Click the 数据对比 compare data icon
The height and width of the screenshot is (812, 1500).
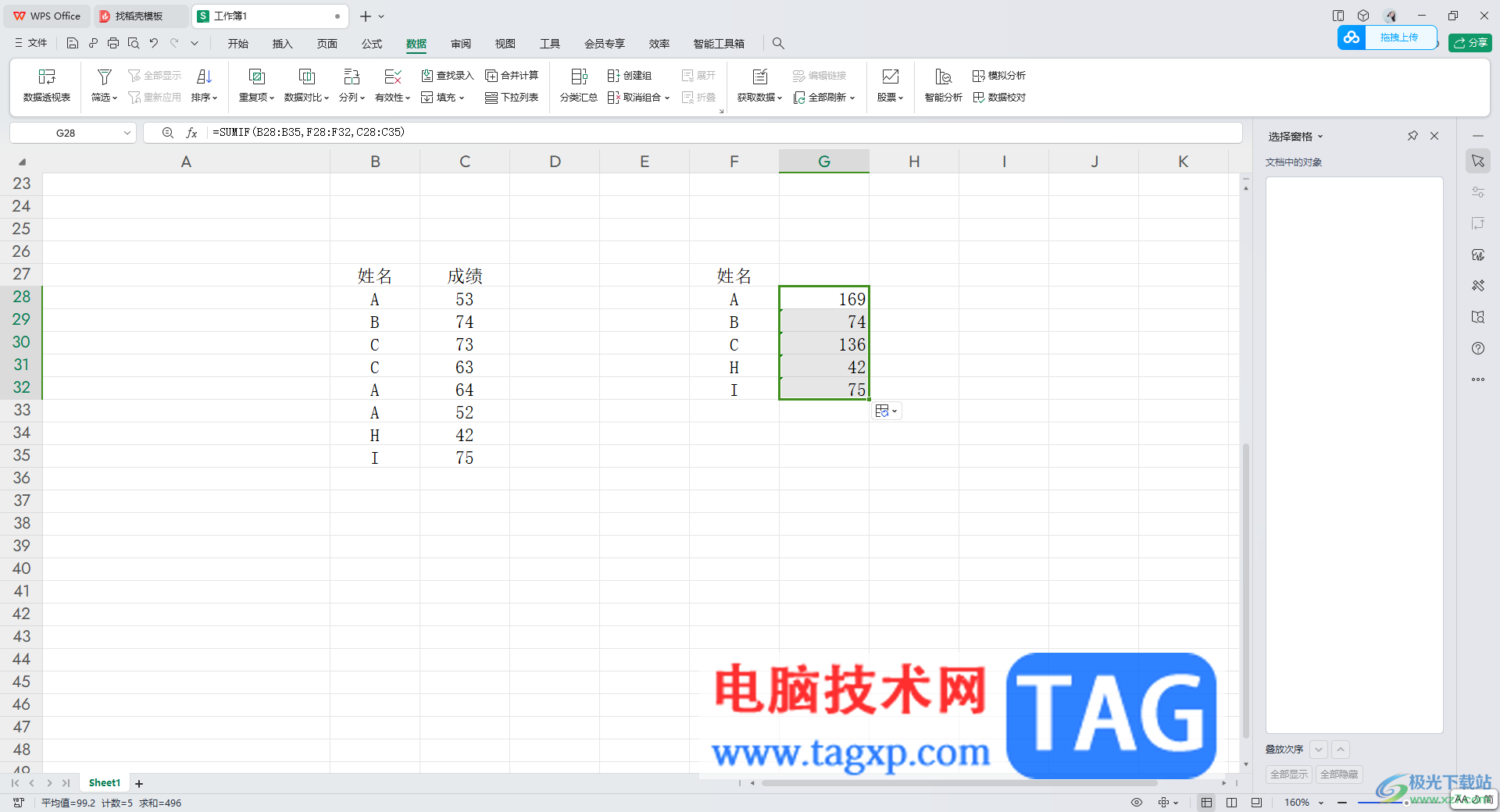(x=307, y=77)
